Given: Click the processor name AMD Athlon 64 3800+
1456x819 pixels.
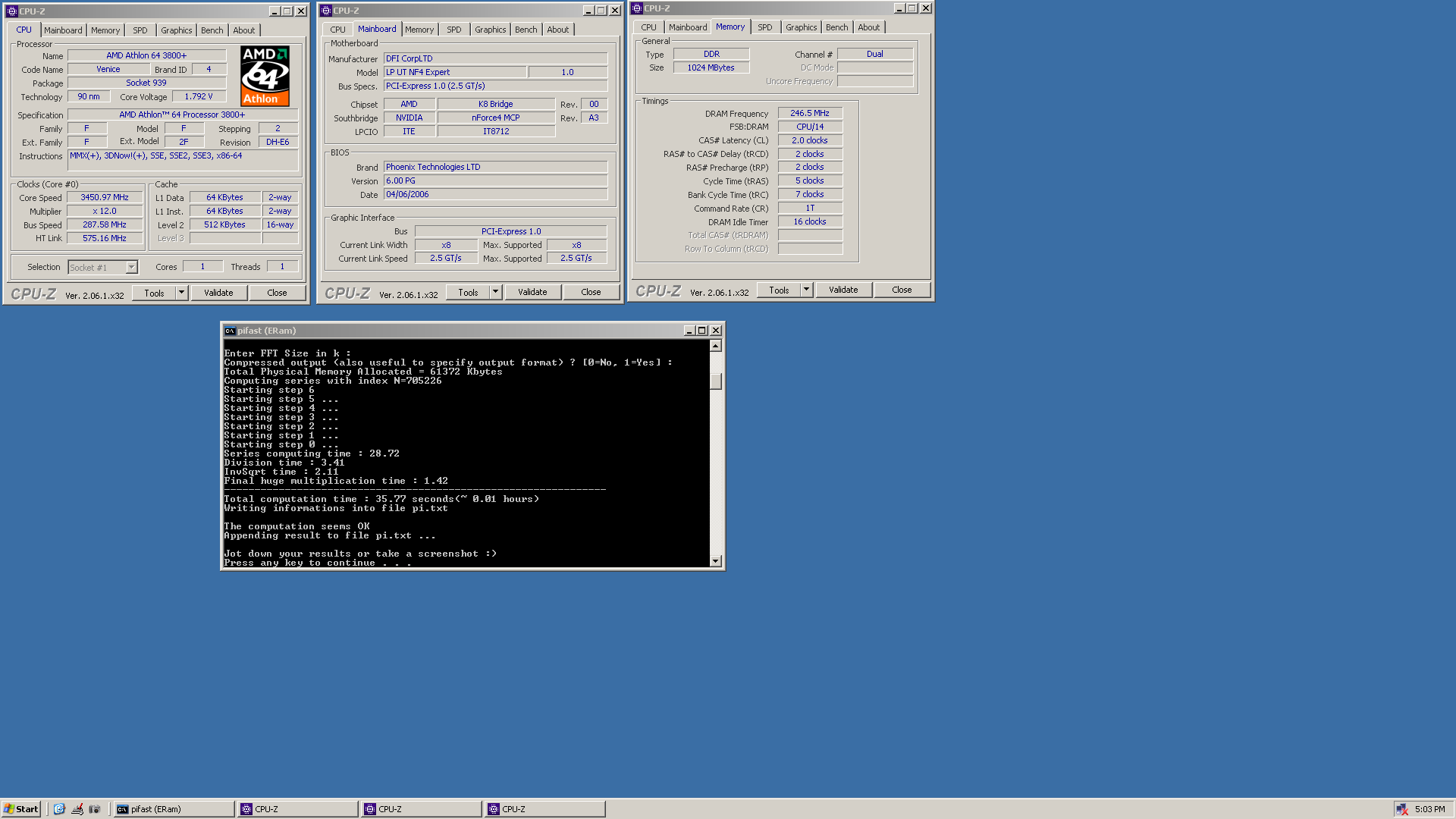Looking at the screenshot, I should click(x=146, y=55).
